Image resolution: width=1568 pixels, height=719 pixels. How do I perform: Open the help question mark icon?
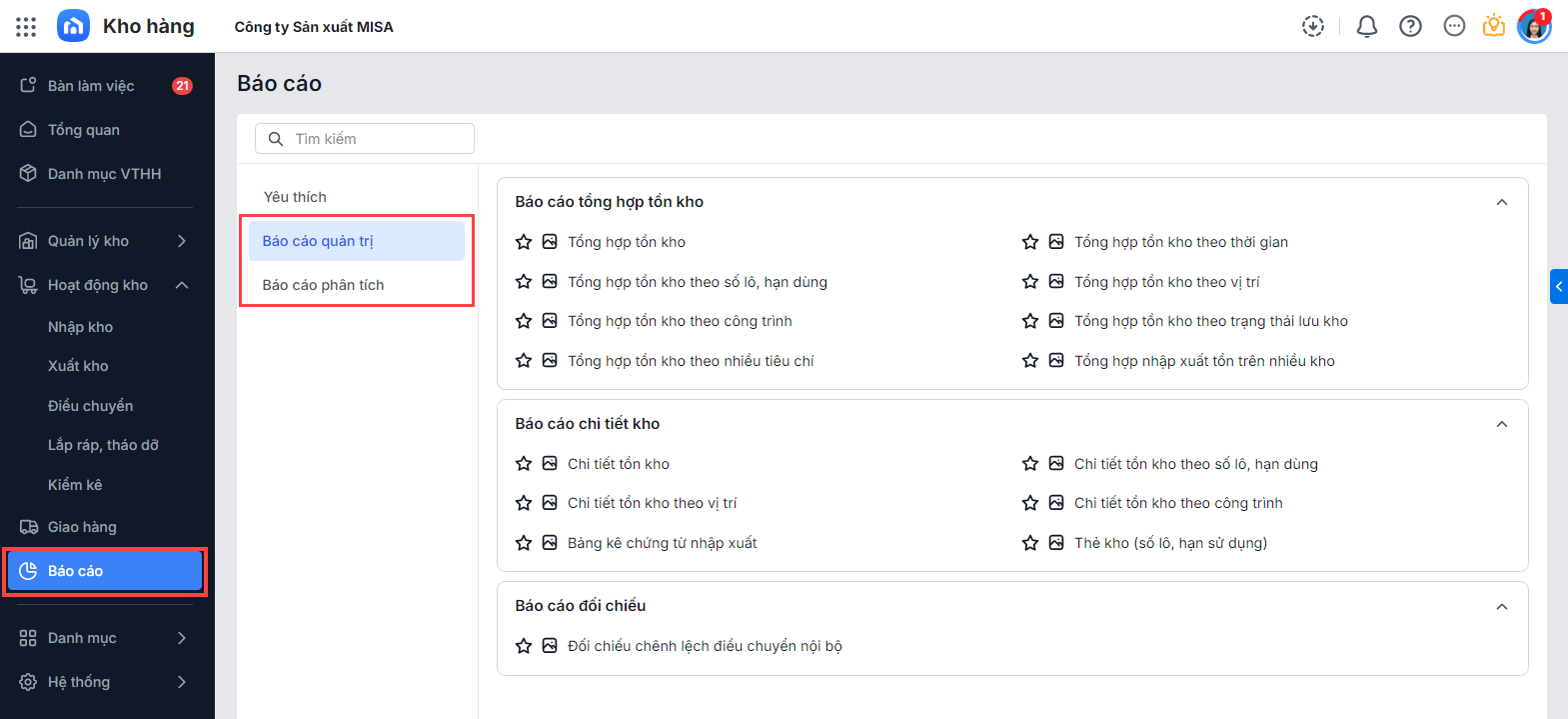1410,27
